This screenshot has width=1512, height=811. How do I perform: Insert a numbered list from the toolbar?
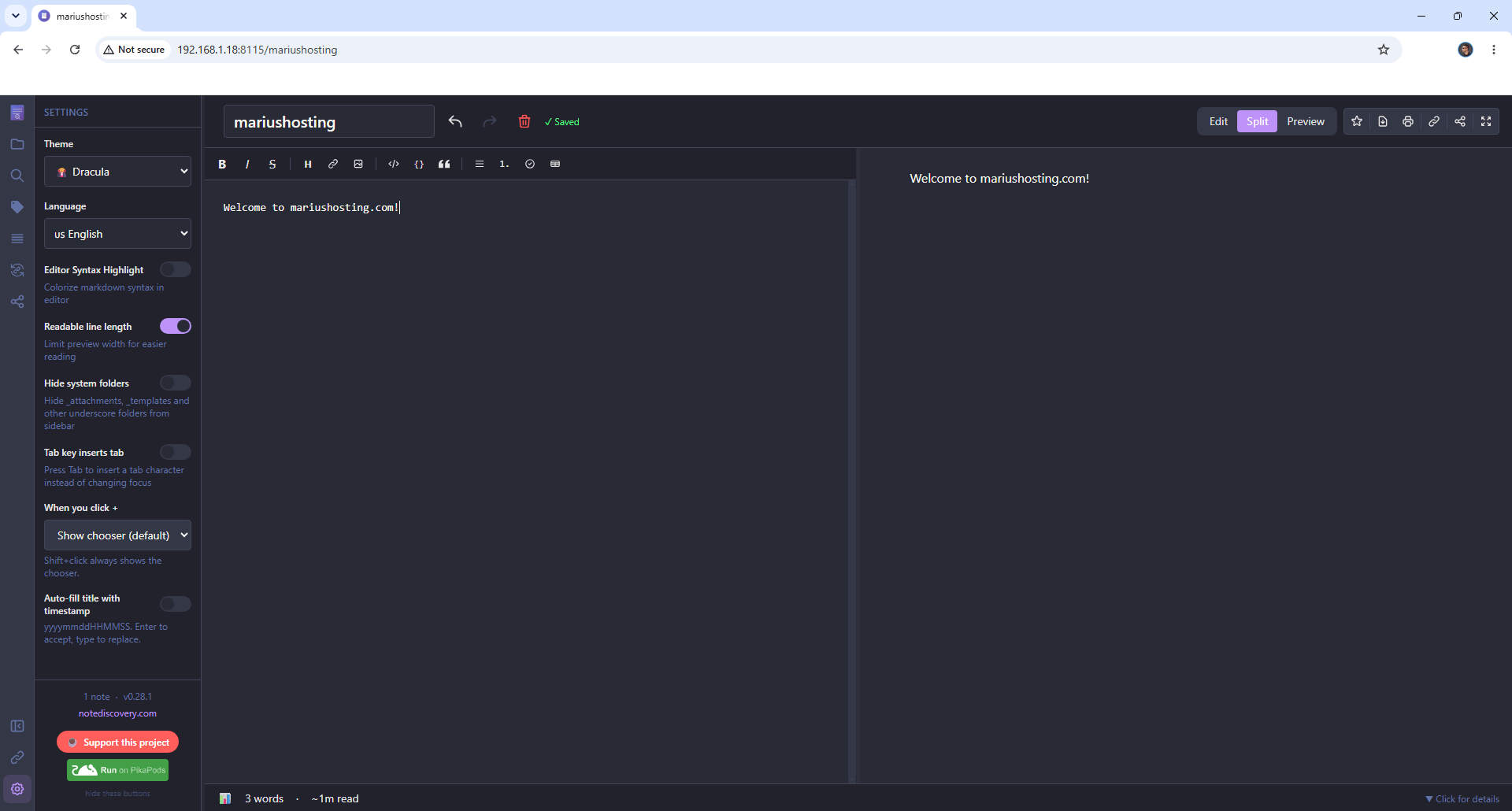(504, 164)
